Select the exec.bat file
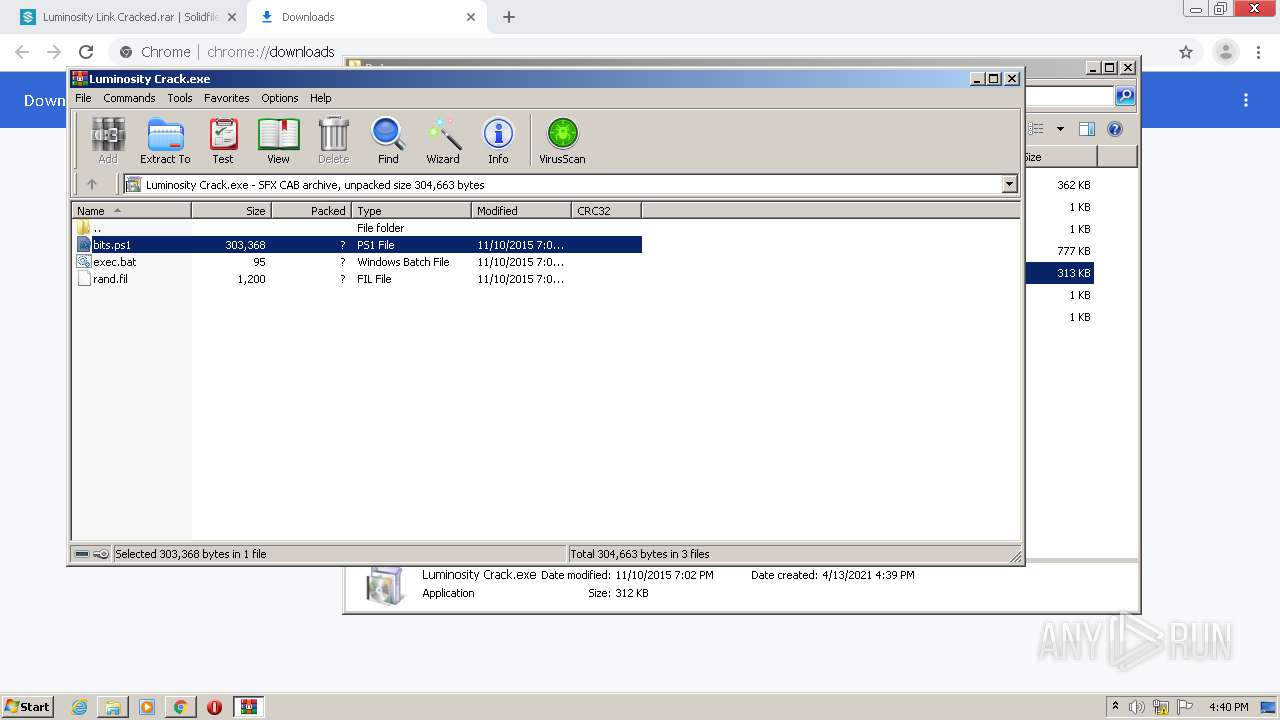This screenshot has height=720, width=1280. pyautogui.click(x=357, y=262)
